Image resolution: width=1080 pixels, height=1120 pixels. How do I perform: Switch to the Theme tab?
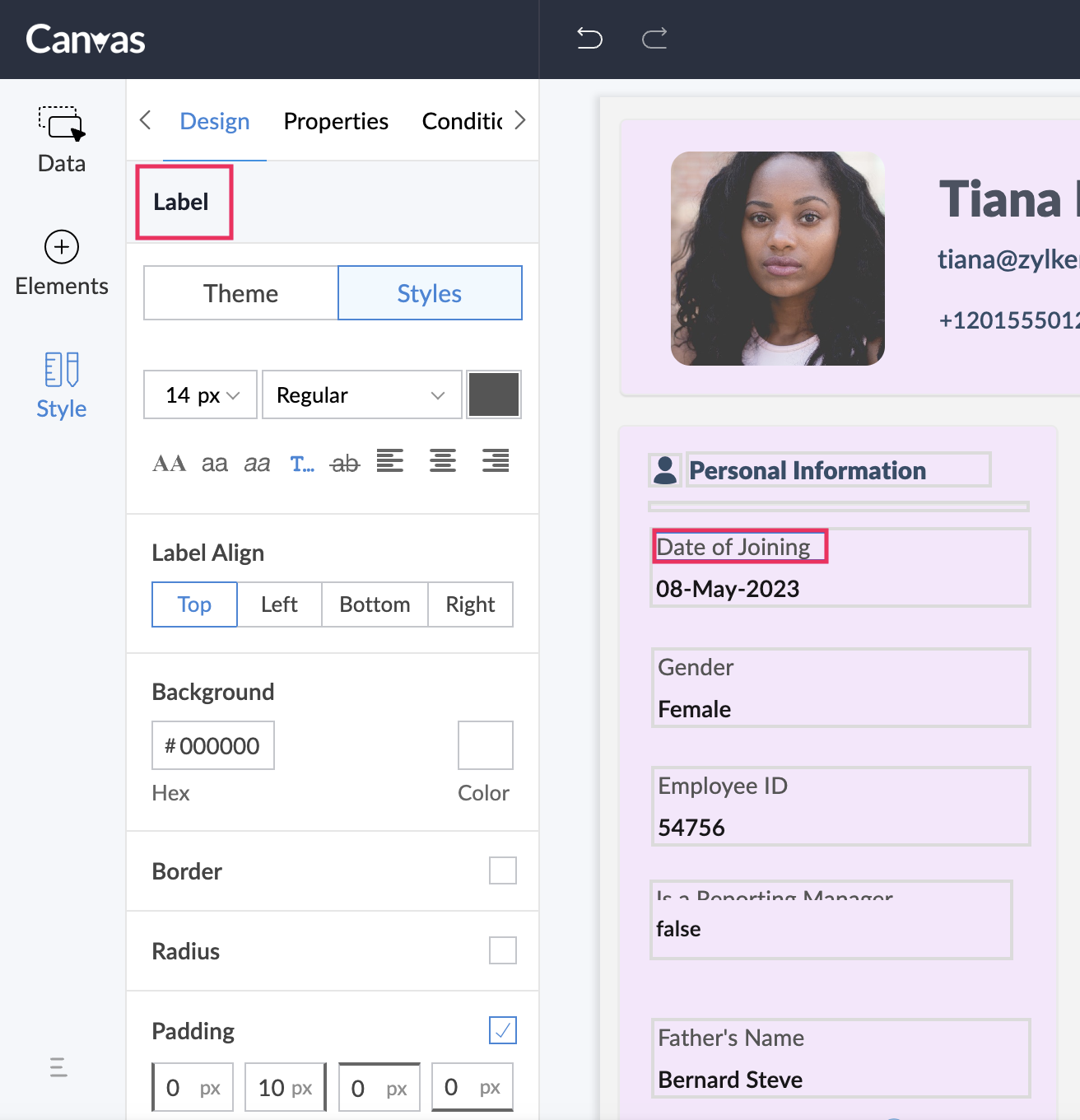tap(240, 293)
